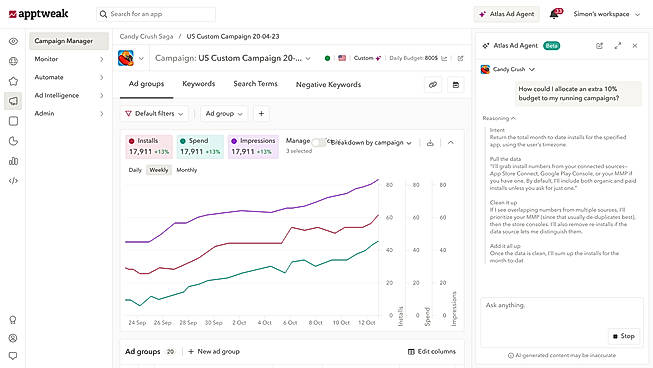Toggle the Installs metric card
The image size is (653, 368).
click(x=149, y=147)
